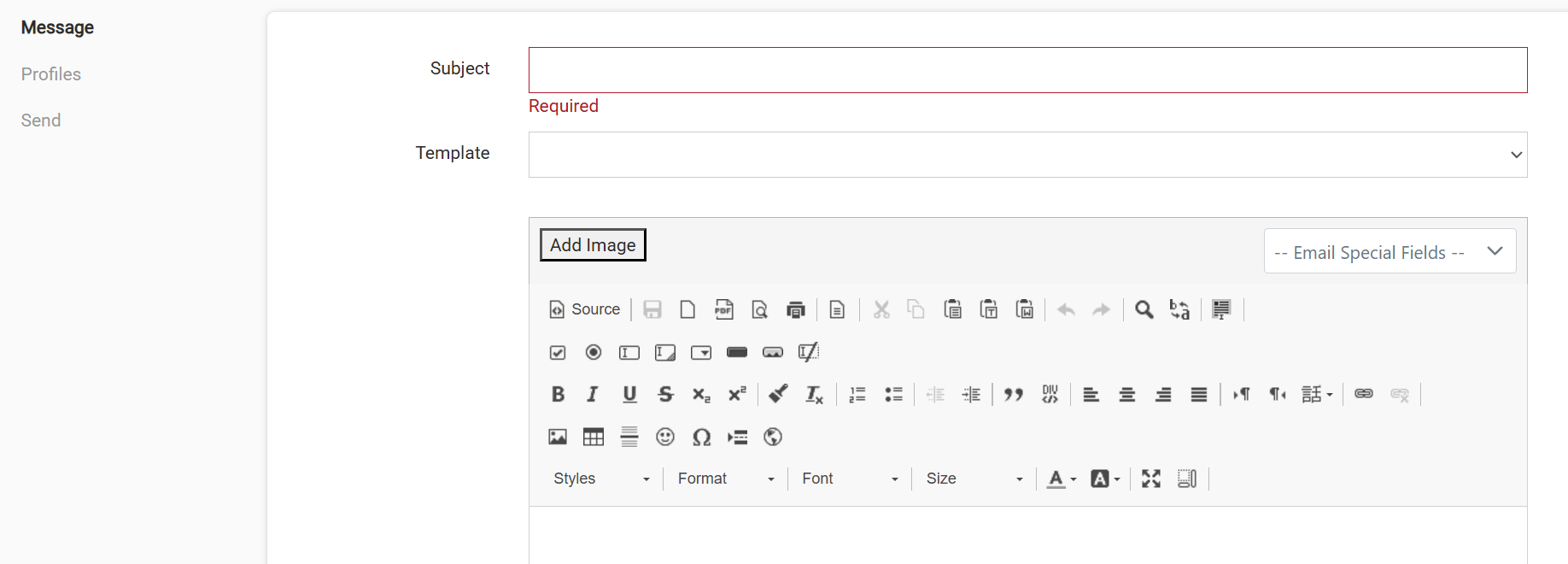Screen dimensions: 1568x564
Task: Go to the Profiles section
Action: pos(51,74)
